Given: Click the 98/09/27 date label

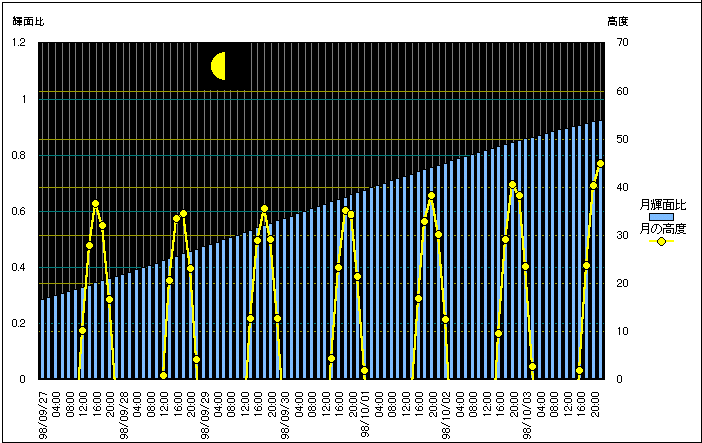Looking at the screenshot, I should point(43,411).
